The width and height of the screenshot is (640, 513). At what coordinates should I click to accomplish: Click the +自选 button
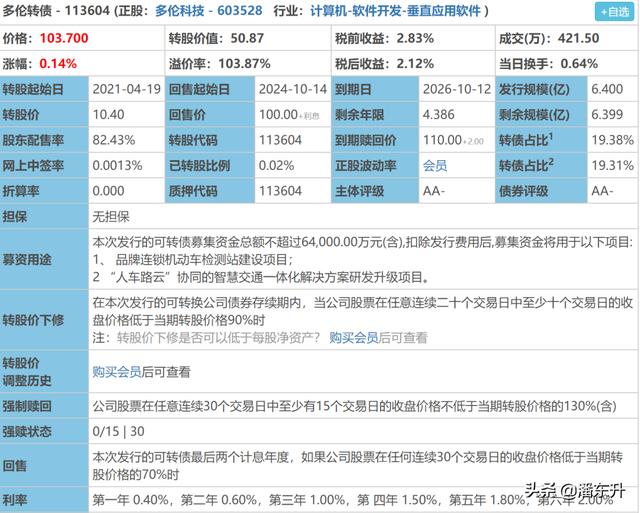(x=614, y=12)
